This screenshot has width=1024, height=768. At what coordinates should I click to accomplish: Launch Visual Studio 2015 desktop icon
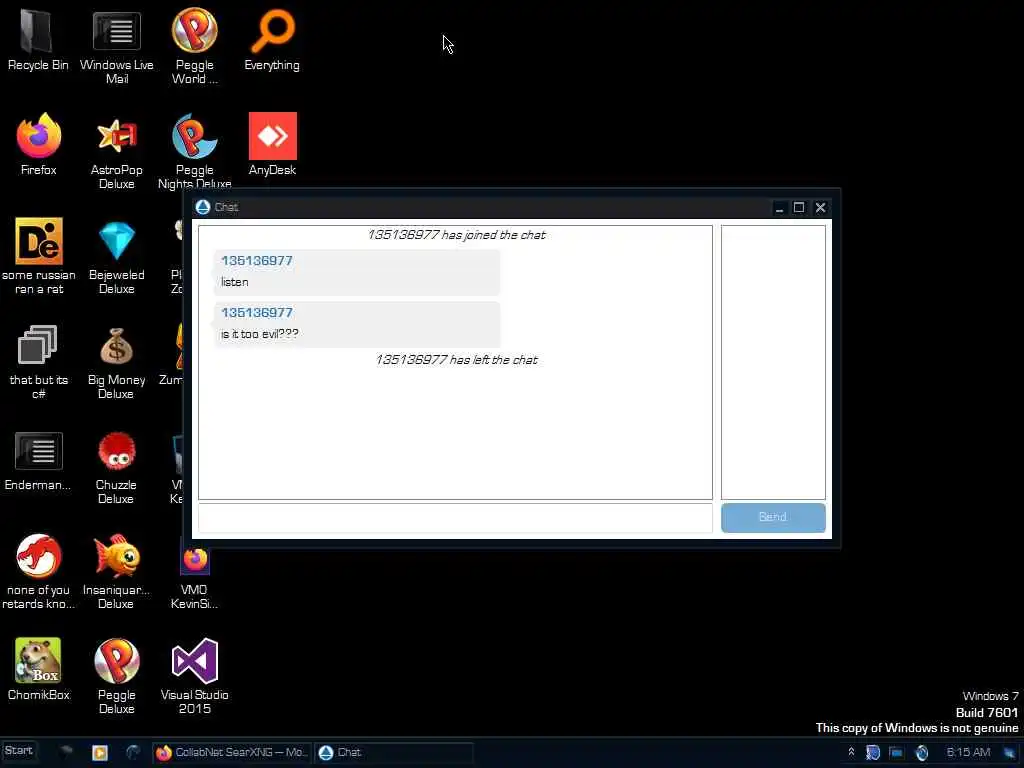point(195,677)
